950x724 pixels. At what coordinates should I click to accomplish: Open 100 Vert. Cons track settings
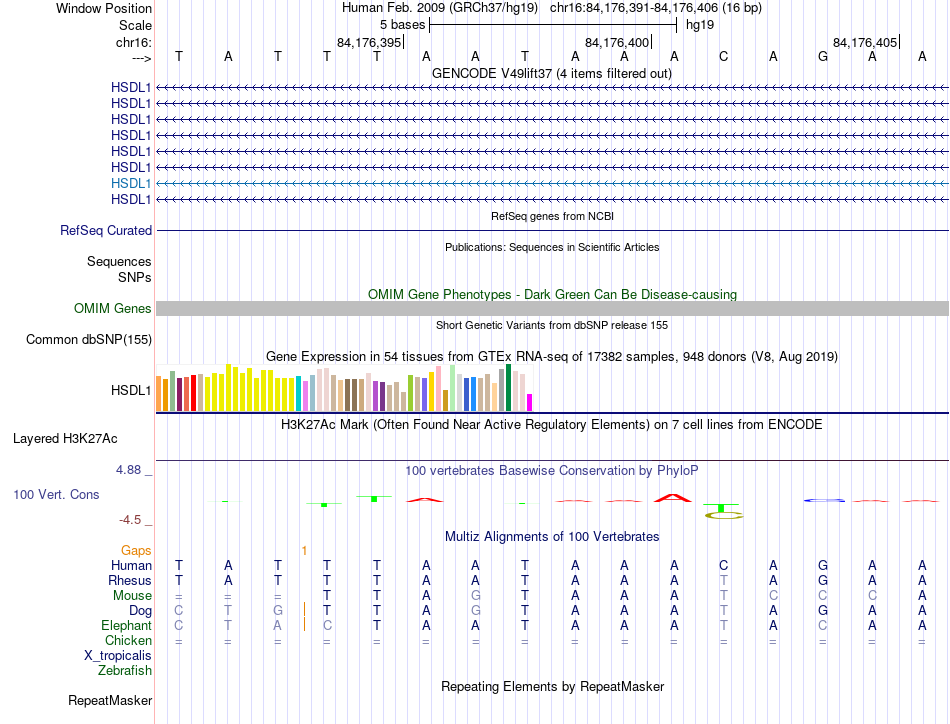click(x=56, y=494)
